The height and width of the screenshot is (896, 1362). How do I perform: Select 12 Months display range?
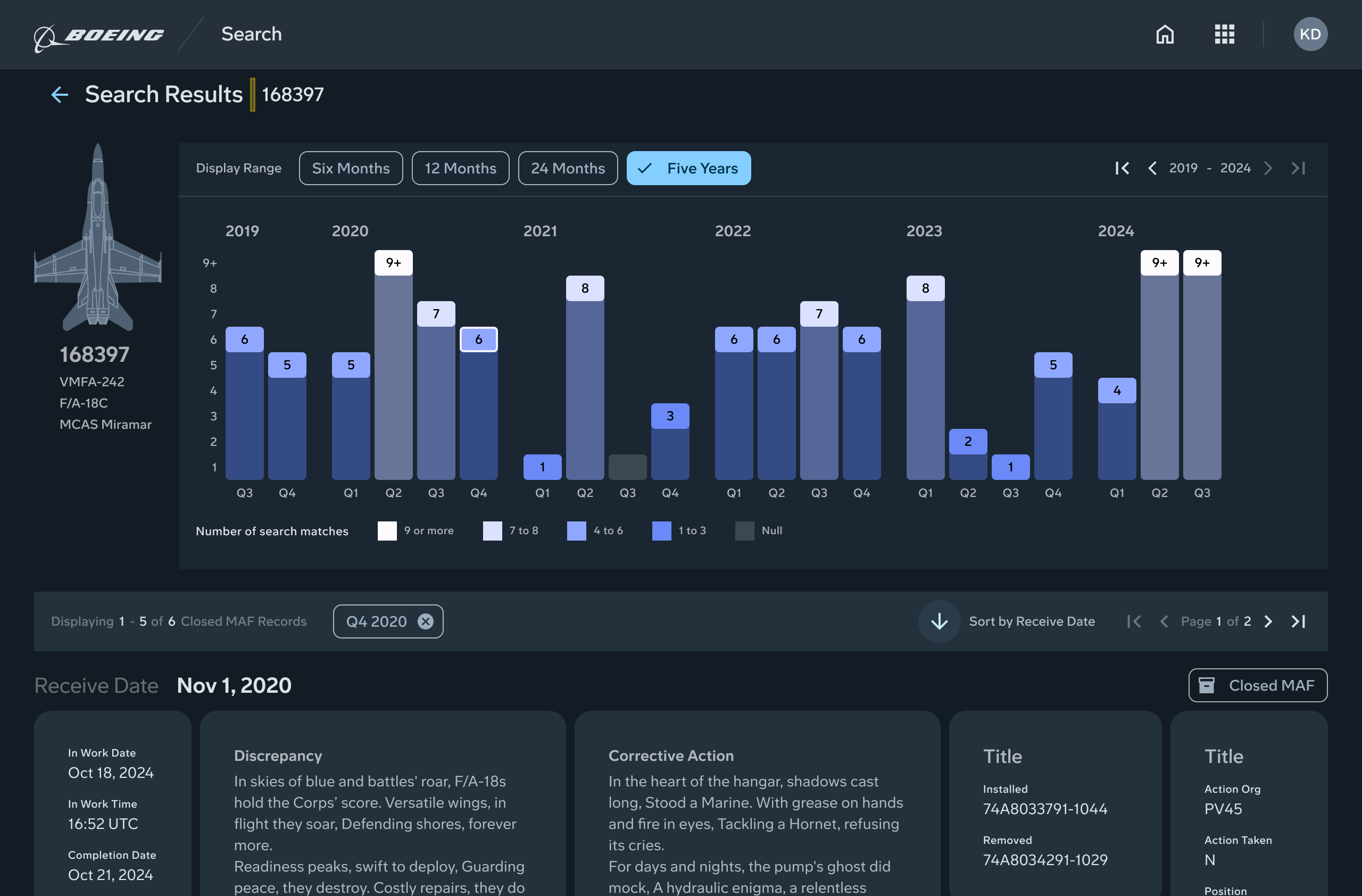(x=460, y=168)
